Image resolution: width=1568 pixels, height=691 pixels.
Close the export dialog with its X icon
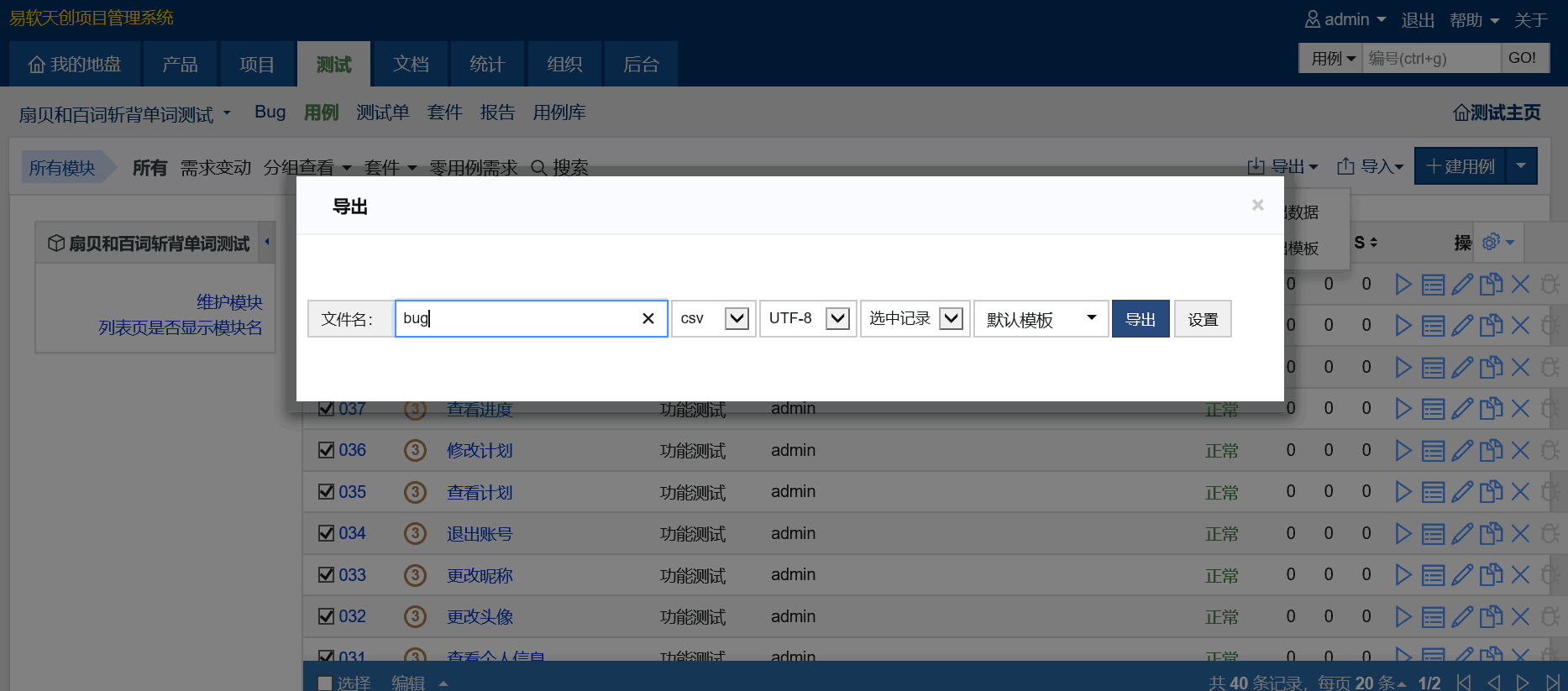(1257, 205)
